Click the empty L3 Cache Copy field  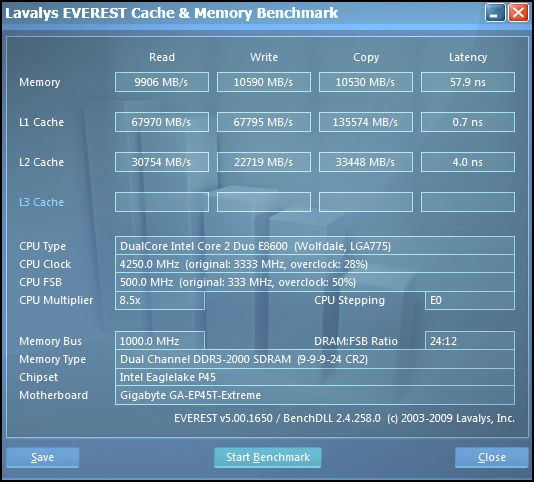pyautogui.click(x=366, y=202)
